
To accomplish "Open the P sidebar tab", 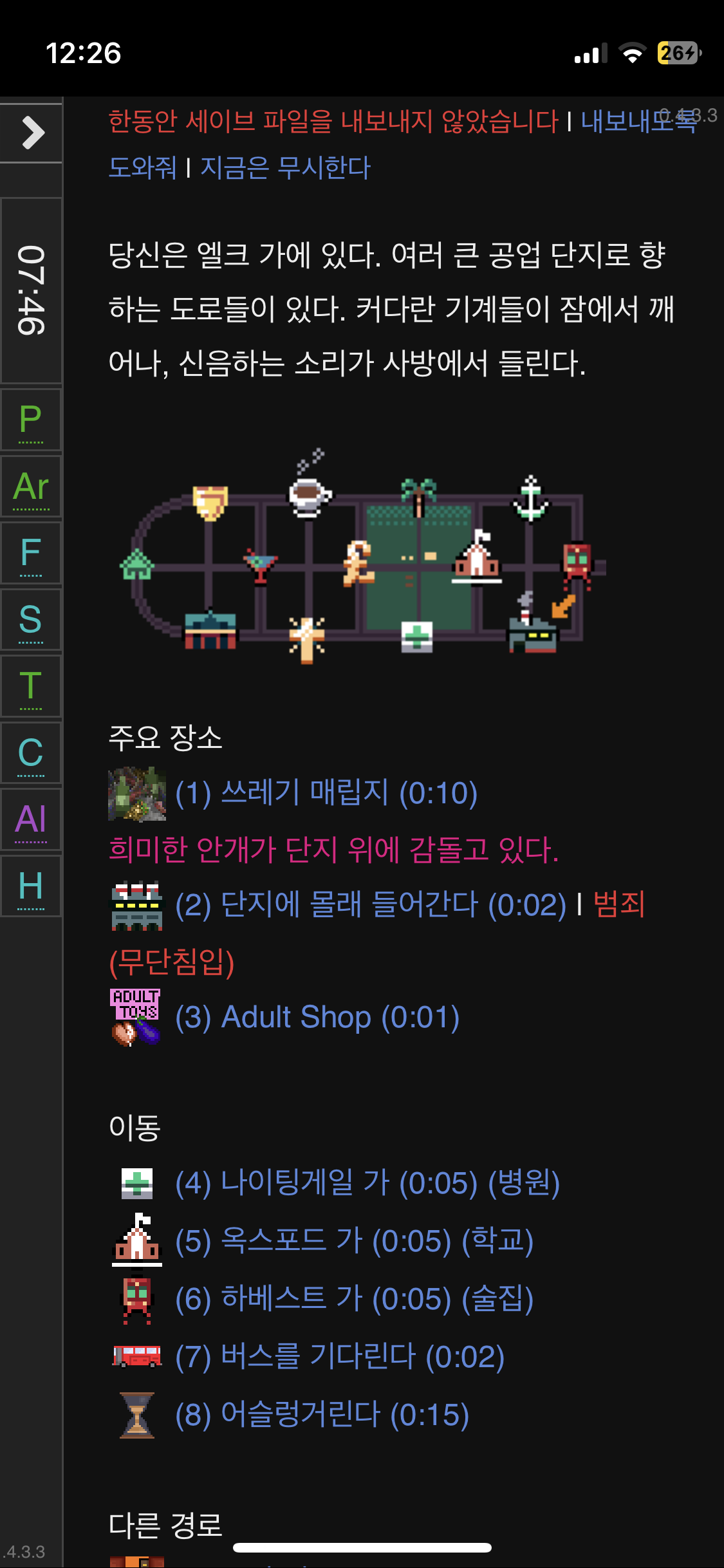I will (x=31, y=420).
